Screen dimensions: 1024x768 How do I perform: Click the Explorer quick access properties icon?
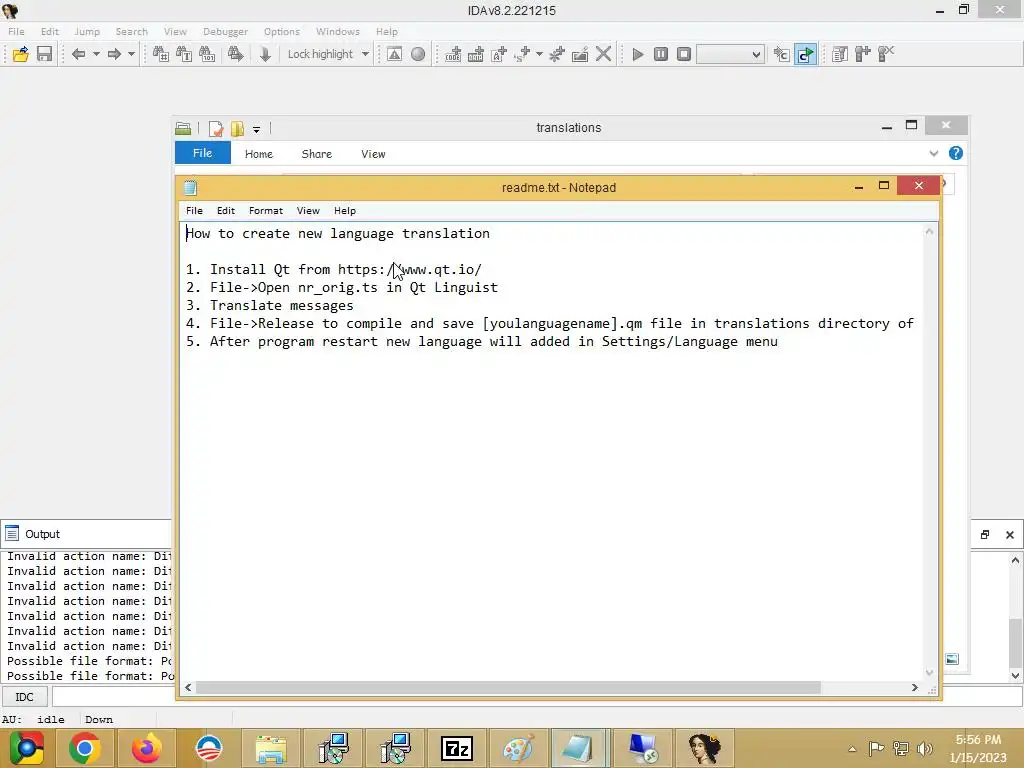pyautogui.click(x=216, y=129)
